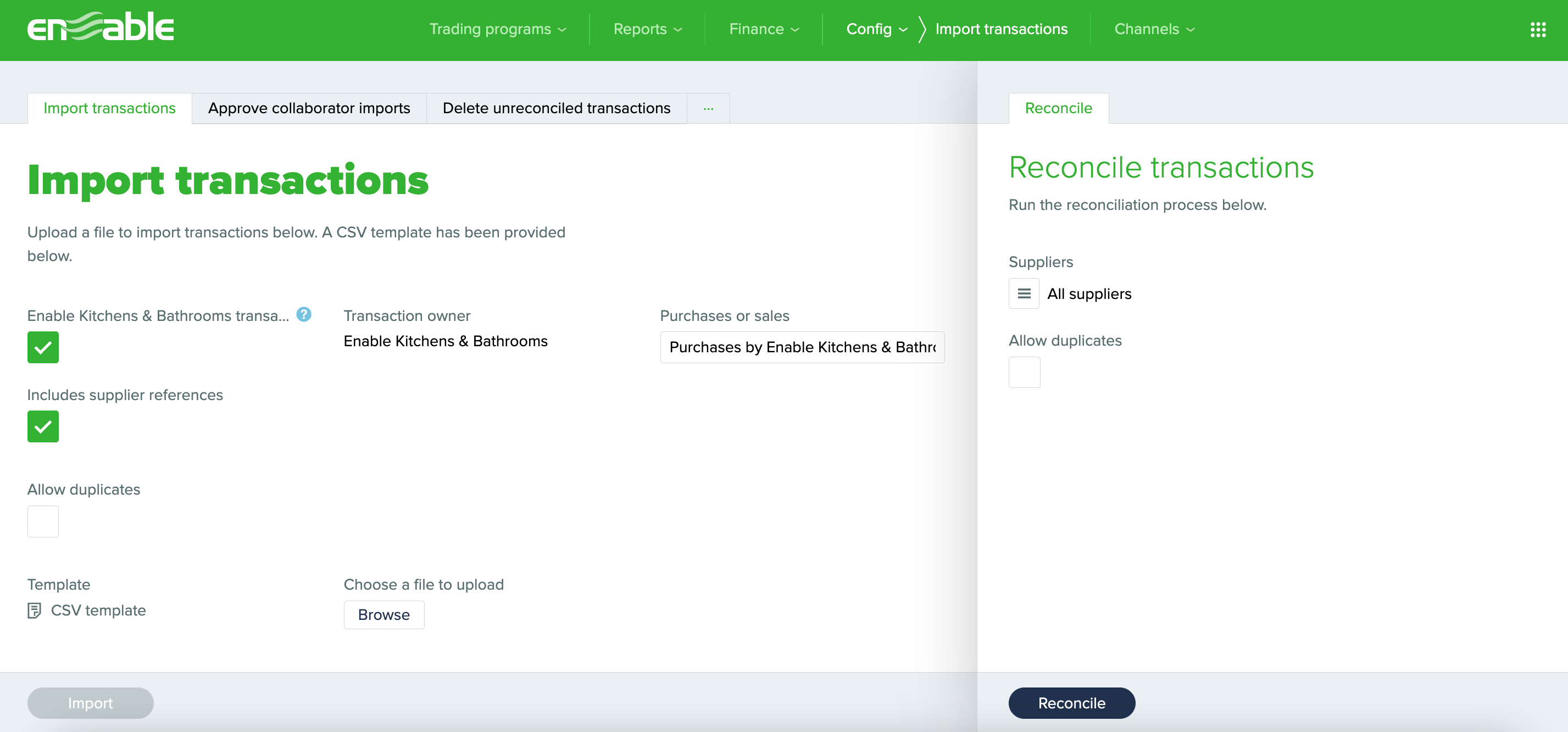Click All suppliers text

[1089, 293]
